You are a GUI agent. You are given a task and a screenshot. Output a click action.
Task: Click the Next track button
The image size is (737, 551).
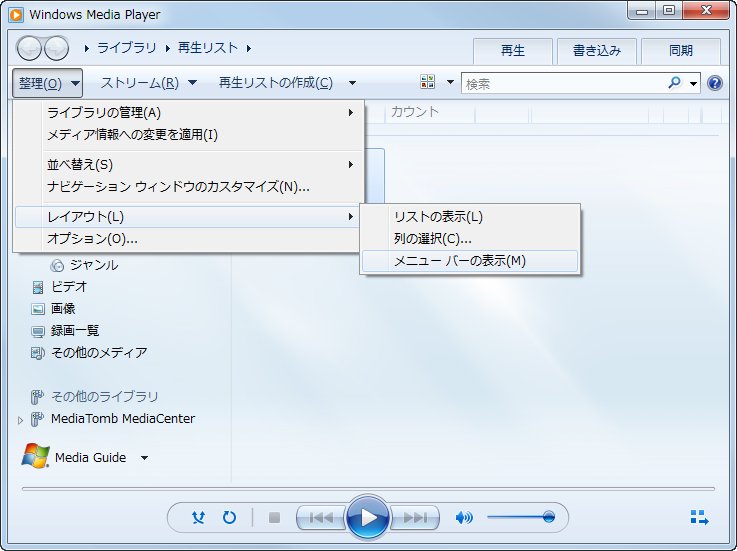coord(415,518)
